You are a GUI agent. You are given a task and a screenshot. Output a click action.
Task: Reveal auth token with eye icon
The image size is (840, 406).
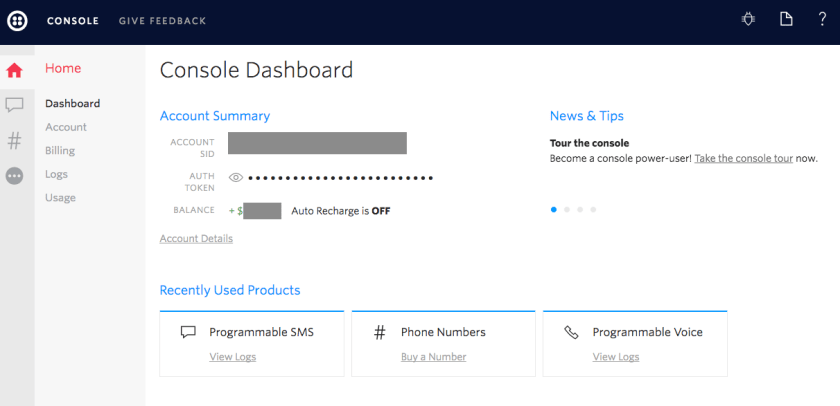236,178
